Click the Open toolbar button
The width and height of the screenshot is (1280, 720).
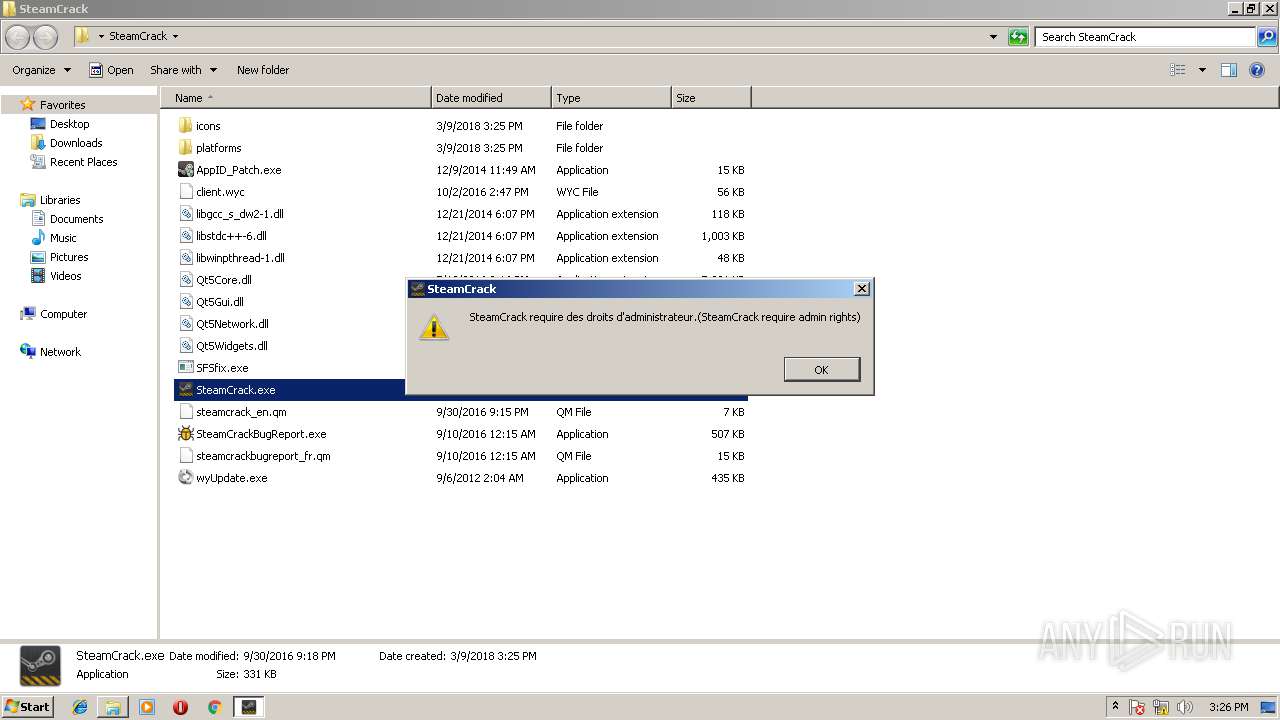111,70
